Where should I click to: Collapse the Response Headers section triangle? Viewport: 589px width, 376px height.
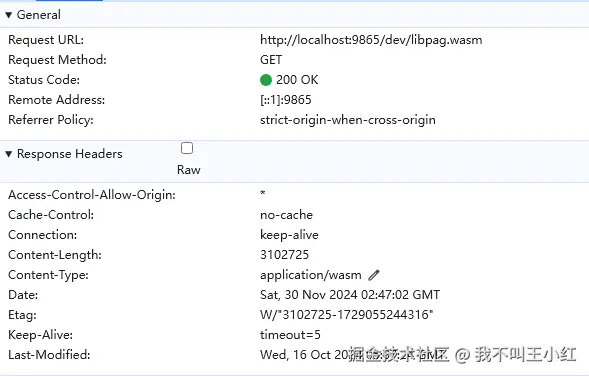pos(9,154)
